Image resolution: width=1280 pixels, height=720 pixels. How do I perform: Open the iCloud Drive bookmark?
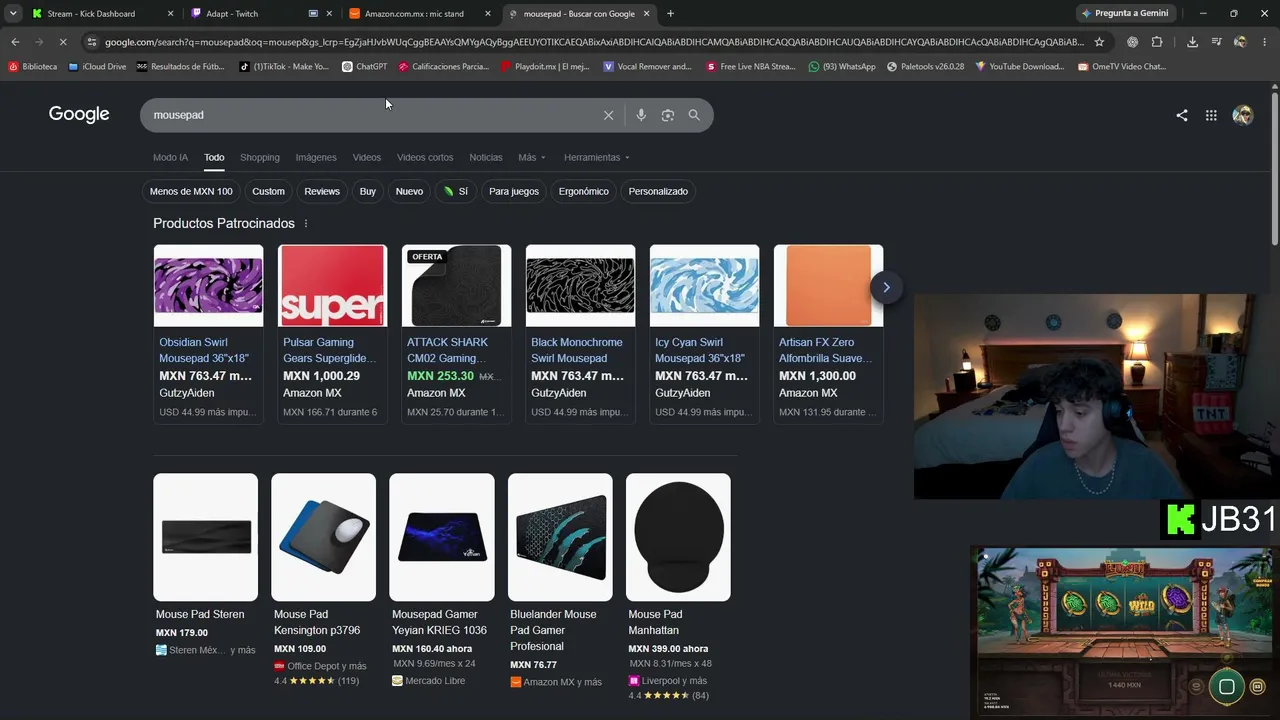coord(97,67)
